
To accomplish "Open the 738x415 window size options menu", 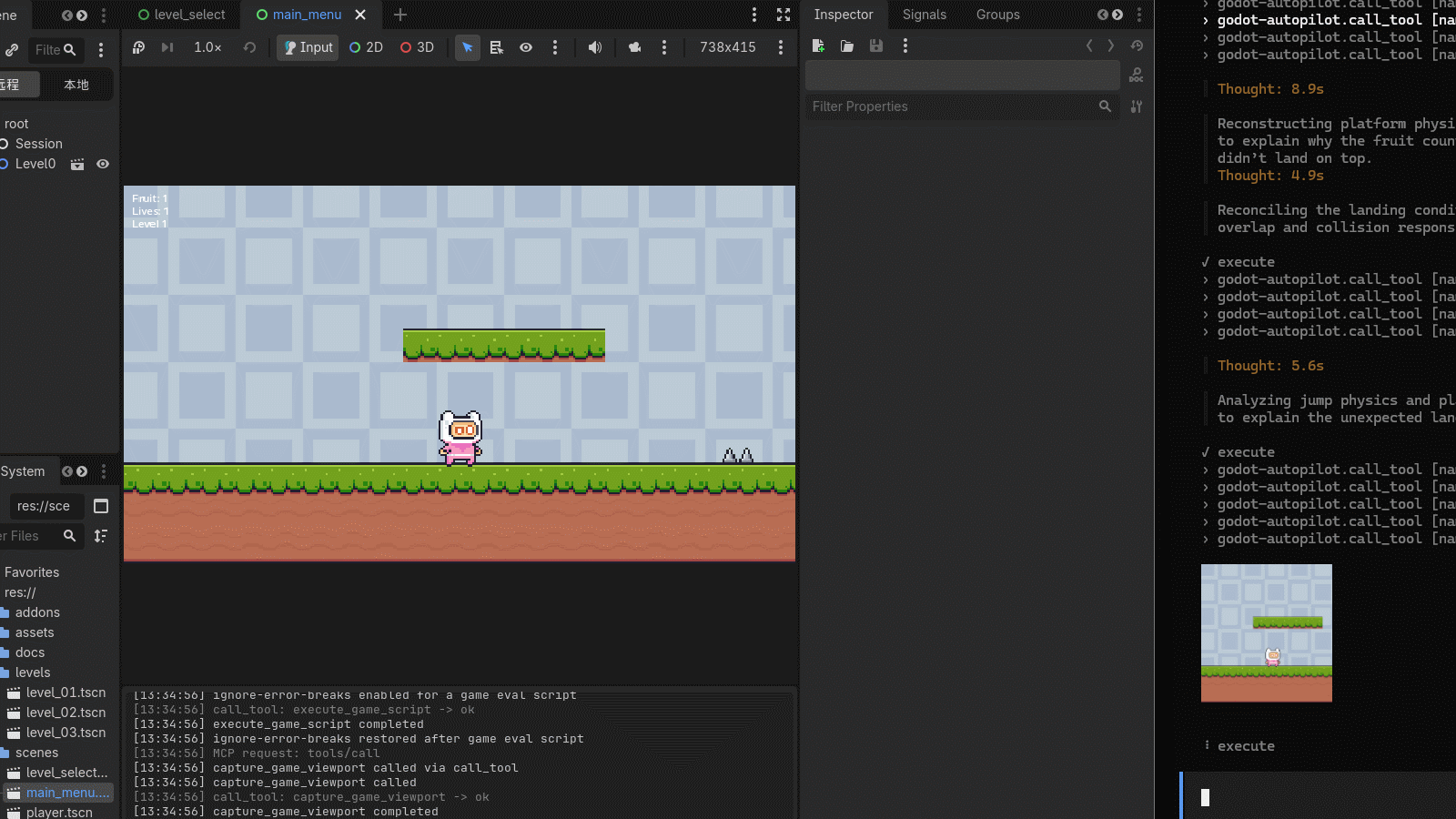I will tap(781, 47).
